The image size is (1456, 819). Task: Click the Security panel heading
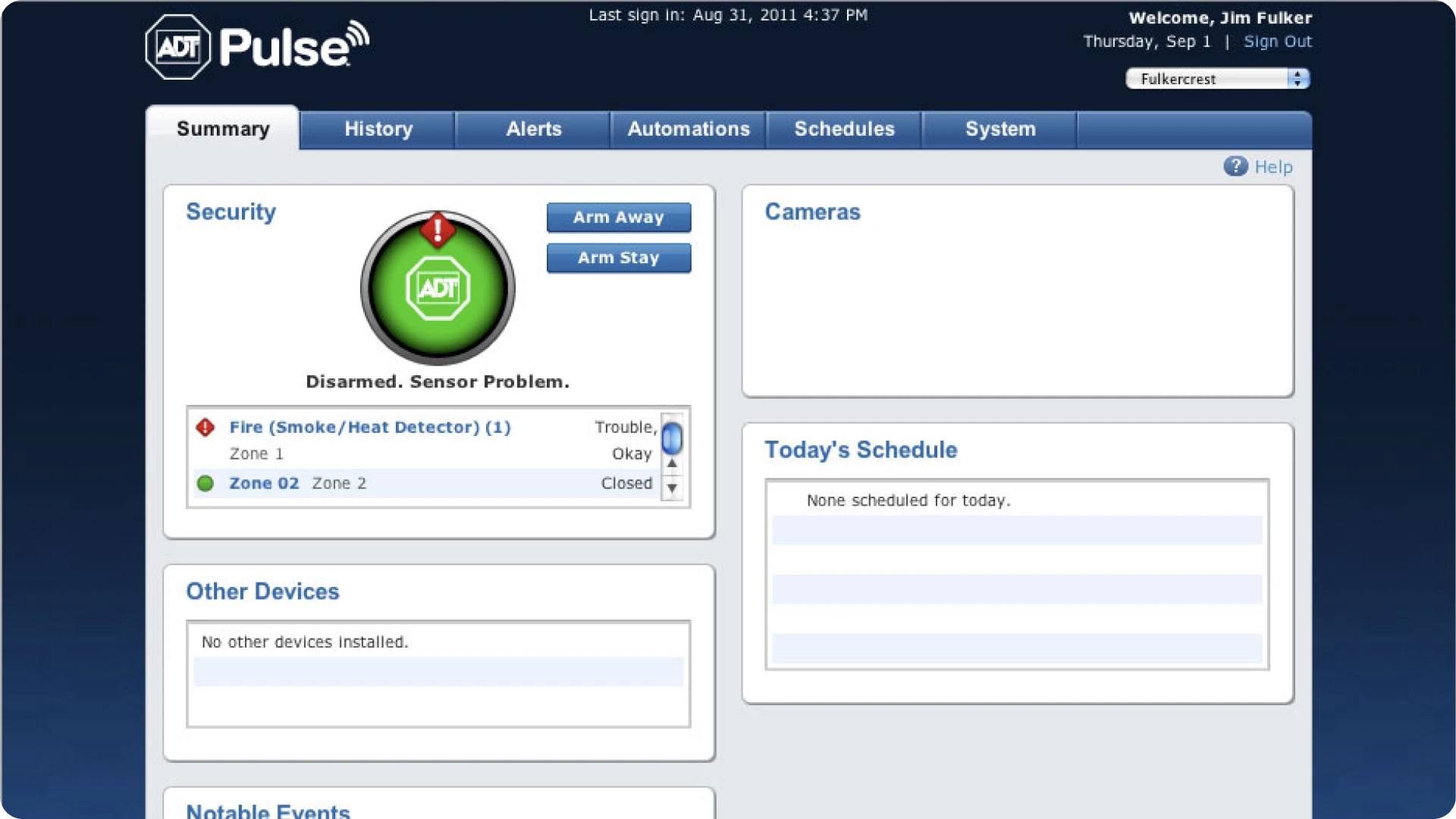pyautogui.click(x=231, y=212)
